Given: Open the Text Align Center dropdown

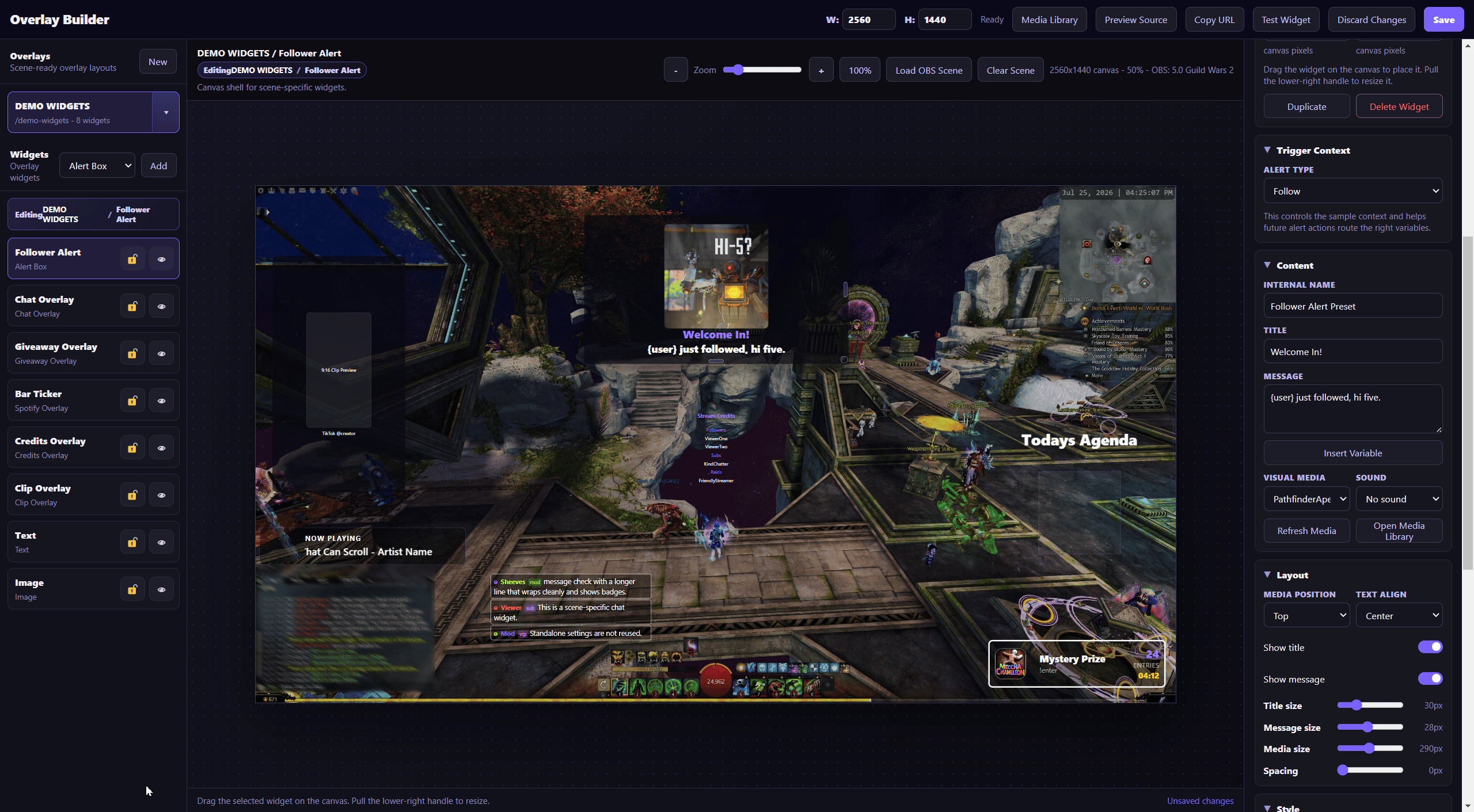Looking at the screenshot, I should tap(1399, 616).
